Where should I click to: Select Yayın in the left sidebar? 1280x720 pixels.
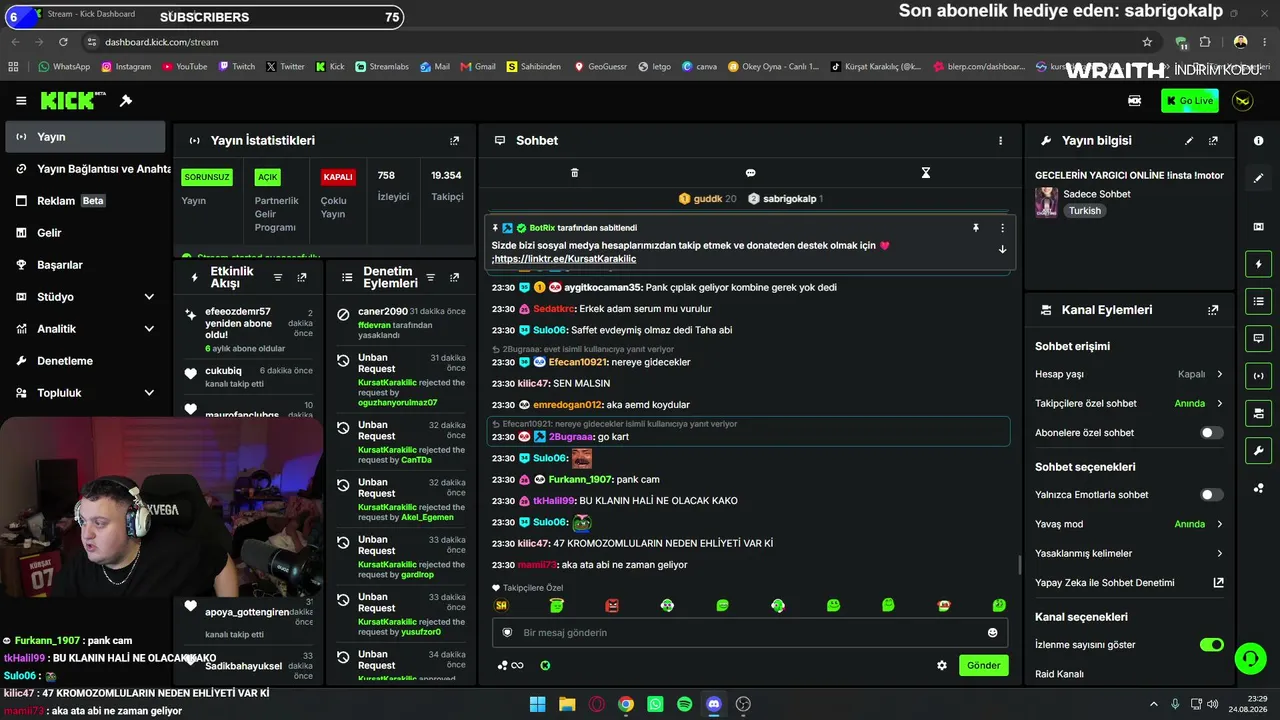click(84, 137)
